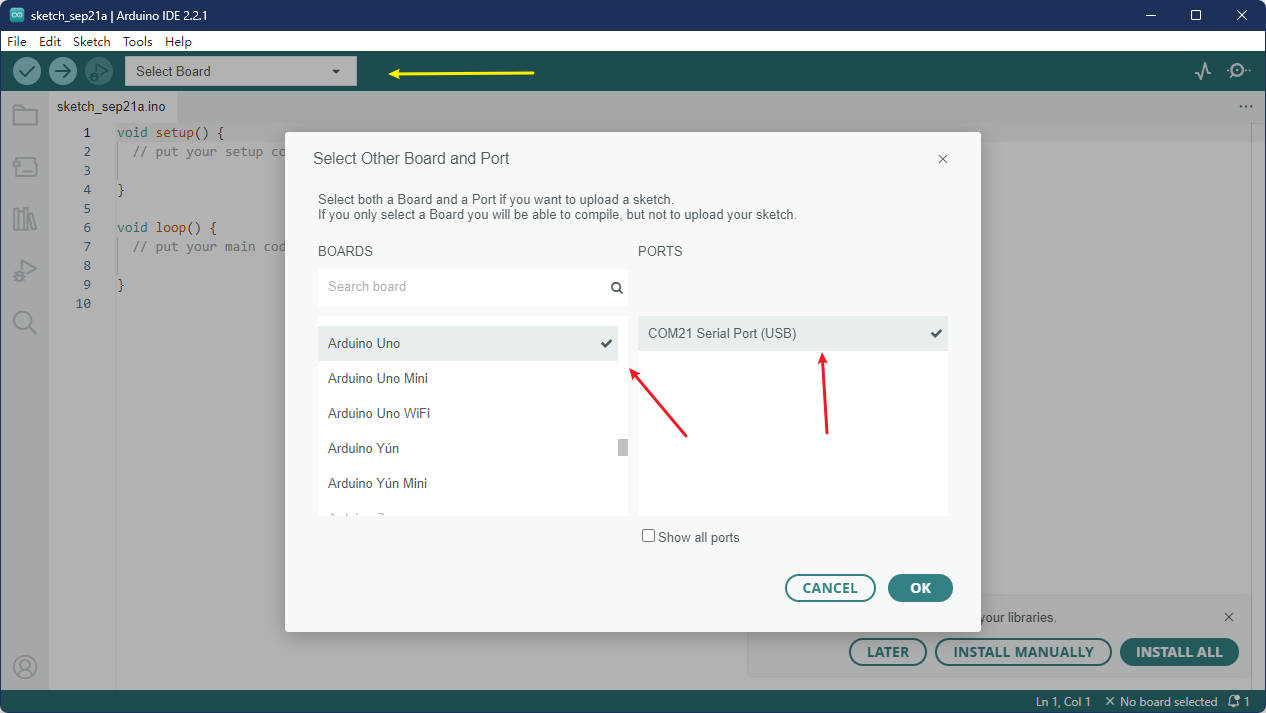Open the three-dot editor options menu

[x=1245, y=106]
